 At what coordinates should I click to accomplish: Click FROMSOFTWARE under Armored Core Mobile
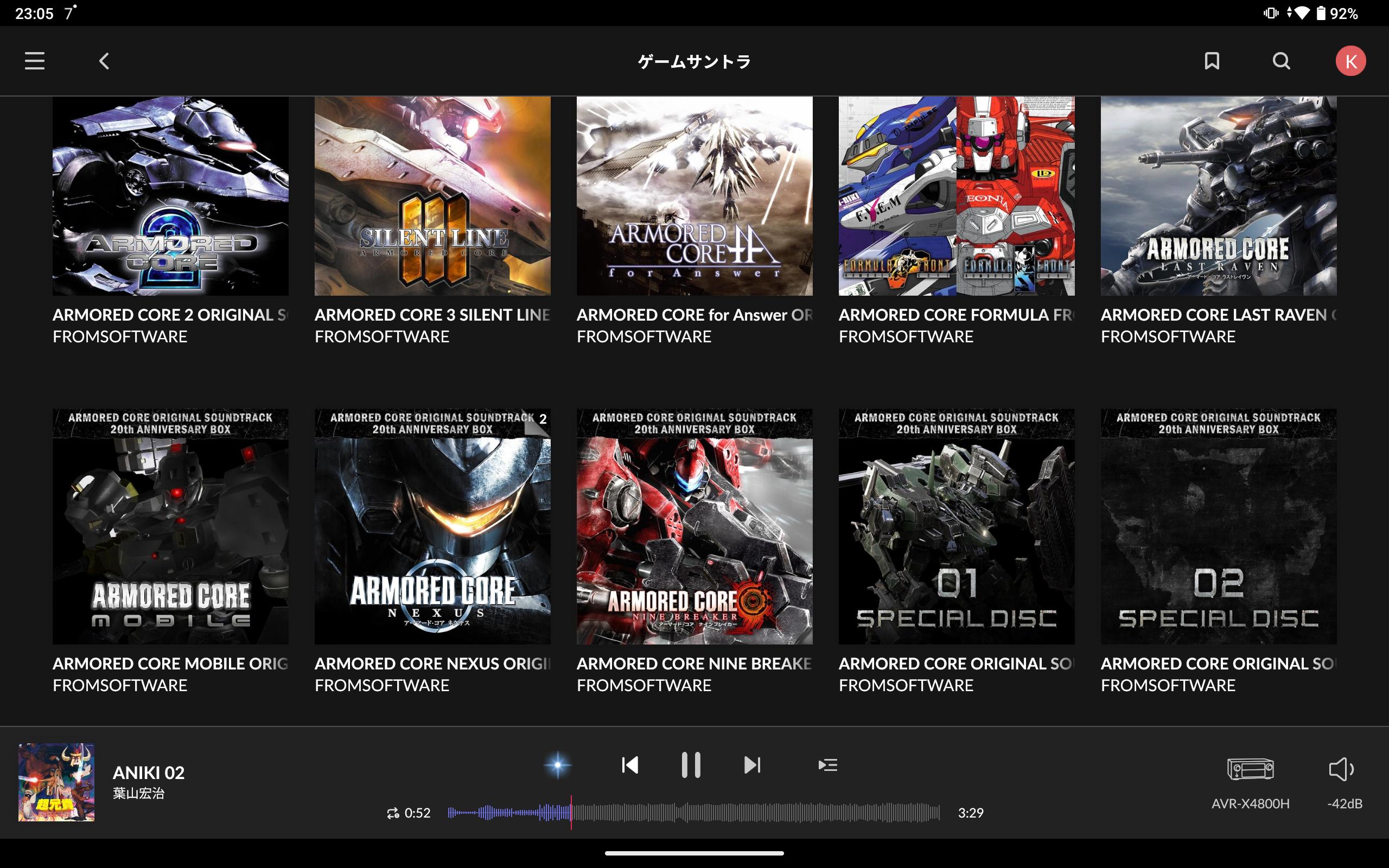pyautogui.click(x=120, y=685)
